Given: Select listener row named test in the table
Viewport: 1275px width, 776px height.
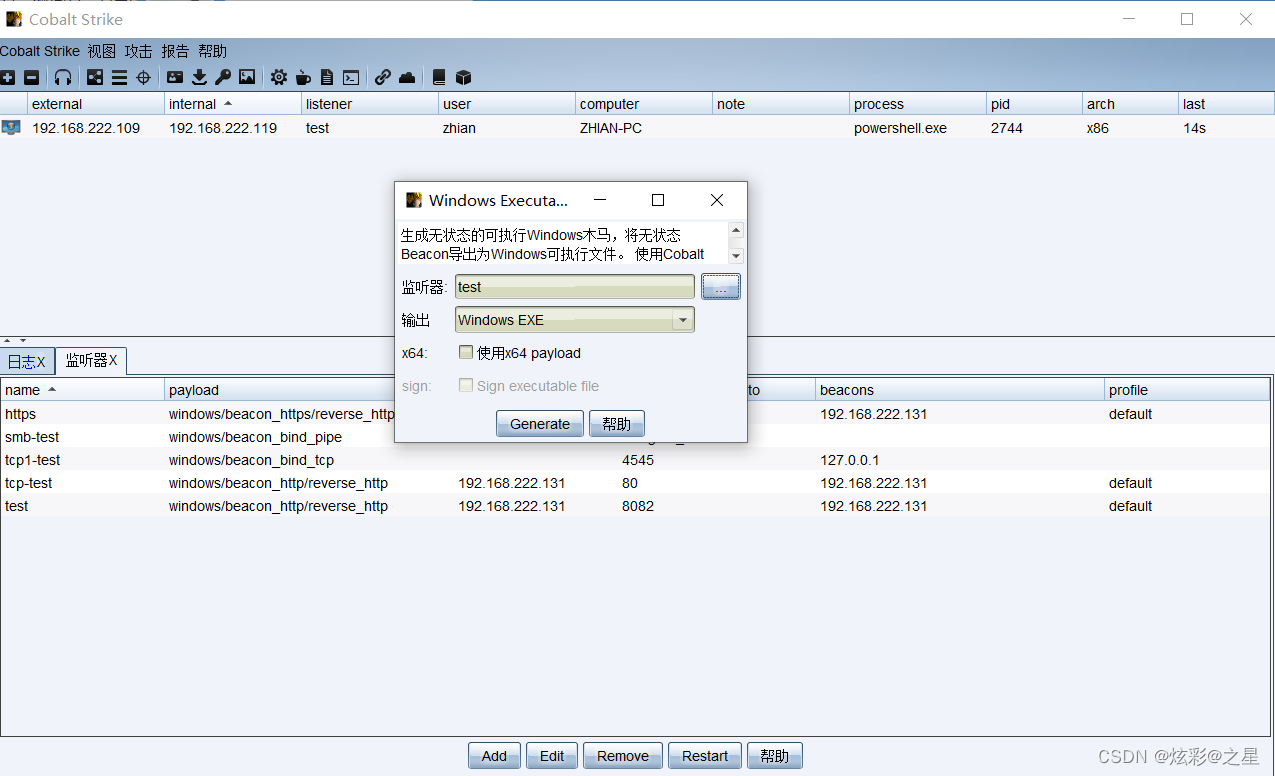Looking at the screenshot, I should tap(635, 506).
